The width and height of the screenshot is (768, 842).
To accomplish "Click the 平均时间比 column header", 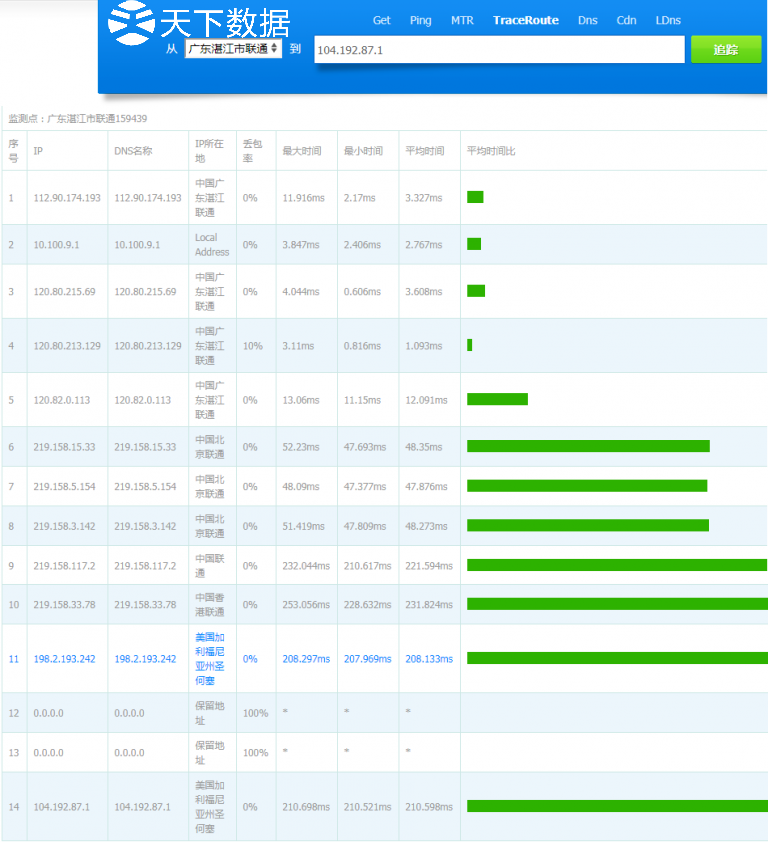I will (491, 151).
